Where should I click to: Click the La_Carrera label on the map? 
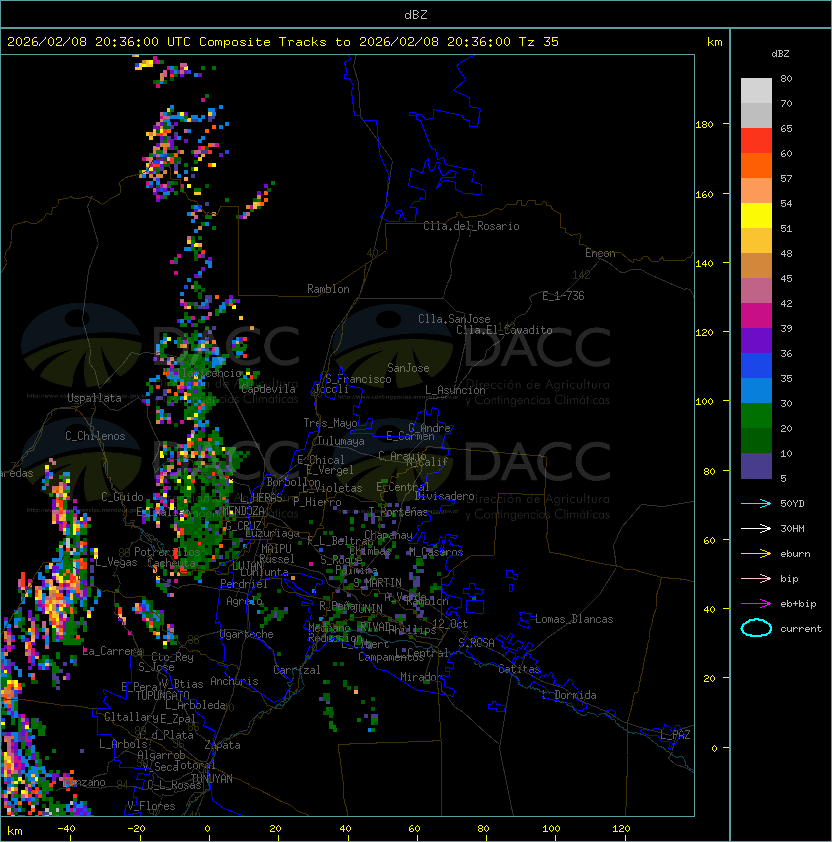pyautogui.click(x=113, y=651)
